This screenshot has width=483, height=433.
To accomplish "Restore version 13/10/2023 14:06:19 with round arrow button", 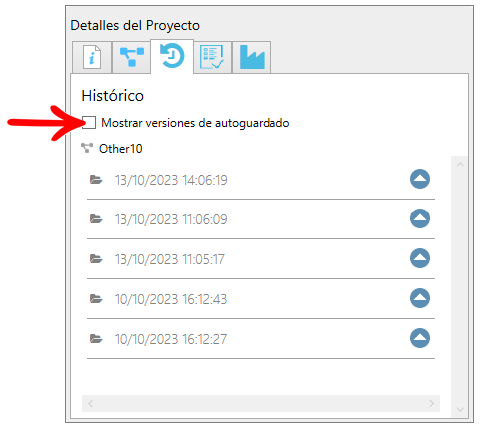I will (420, 179).
